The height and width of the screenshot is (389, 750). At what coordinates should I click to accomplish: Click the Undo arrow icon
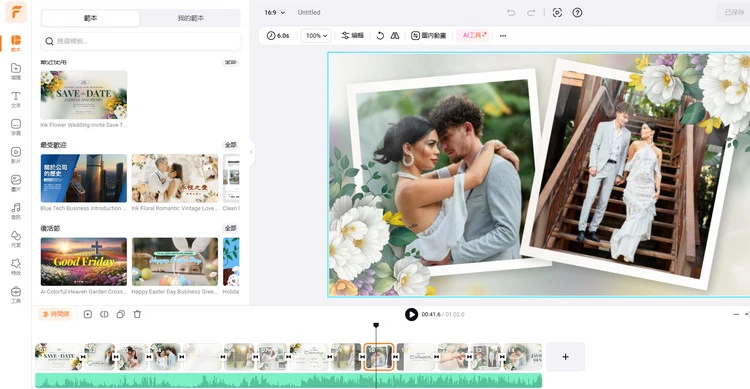511,12
